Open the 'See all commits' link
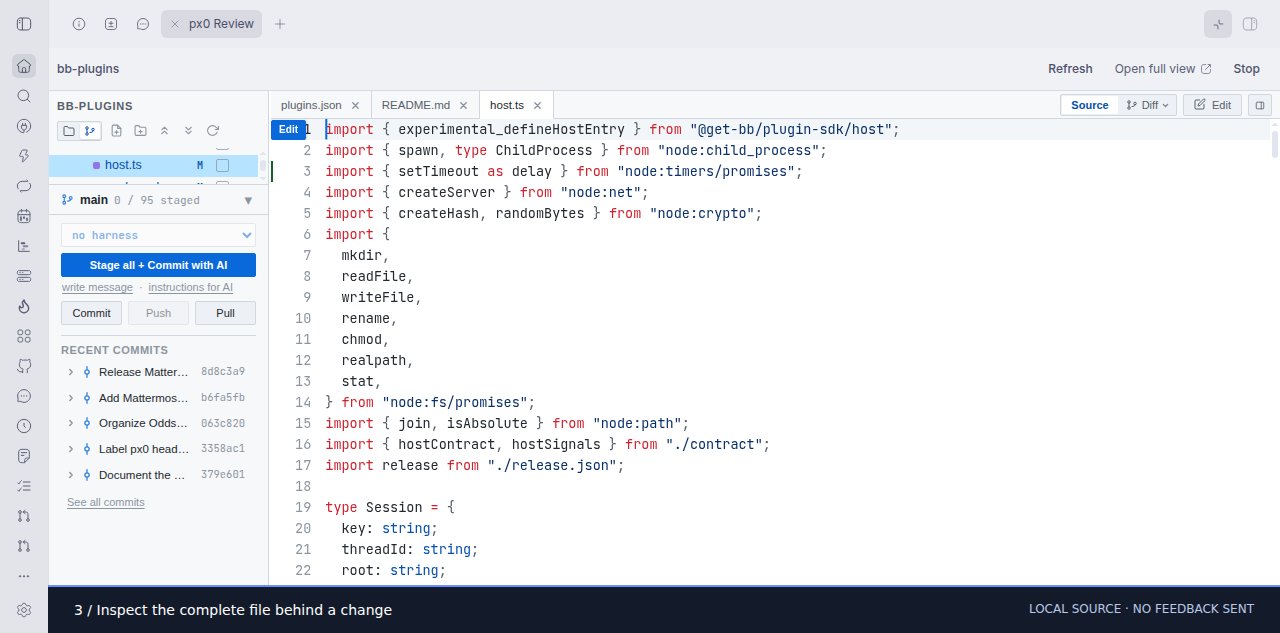 pyautogui.click(x=106, y=502)
